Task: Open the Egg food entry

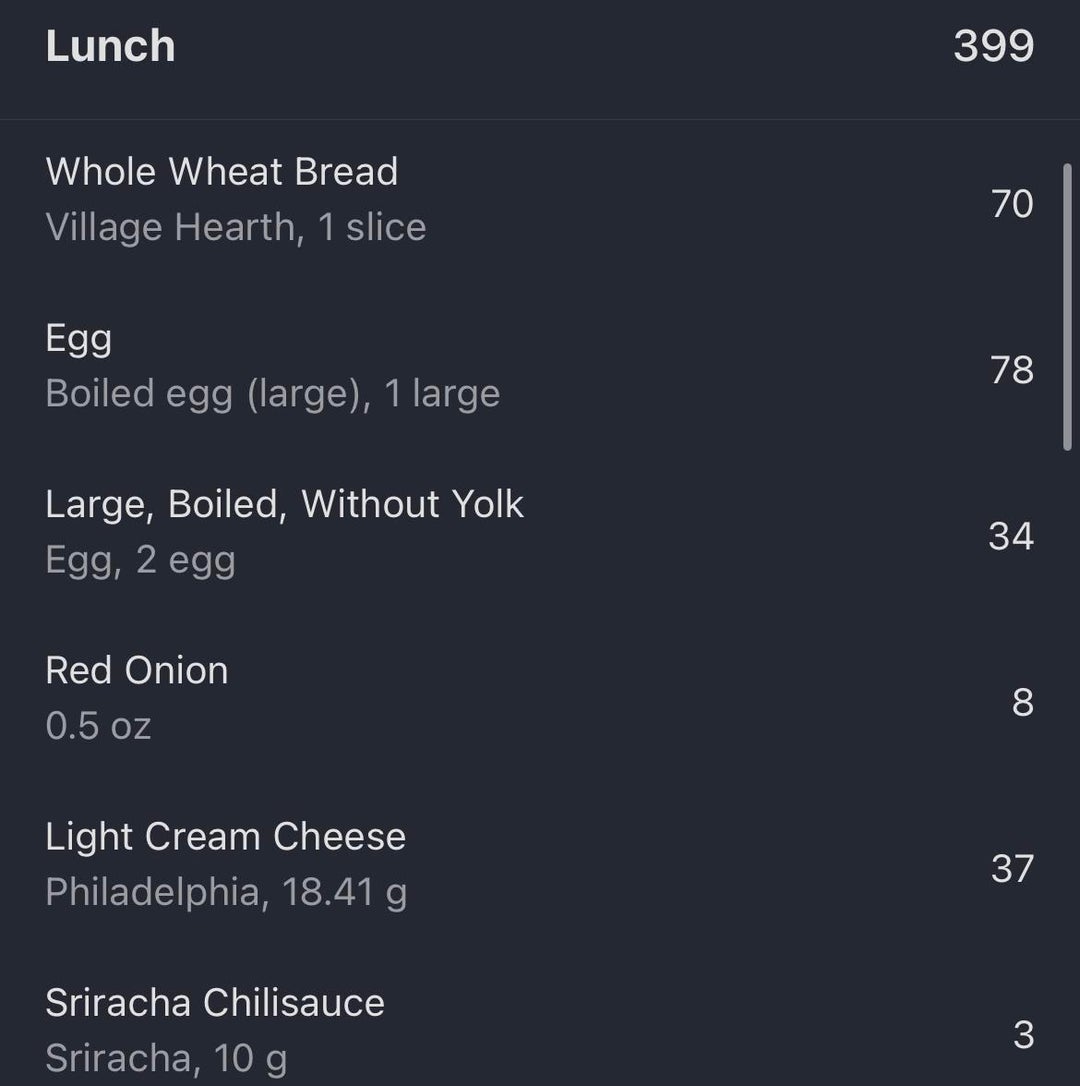Action: point(79,338)
